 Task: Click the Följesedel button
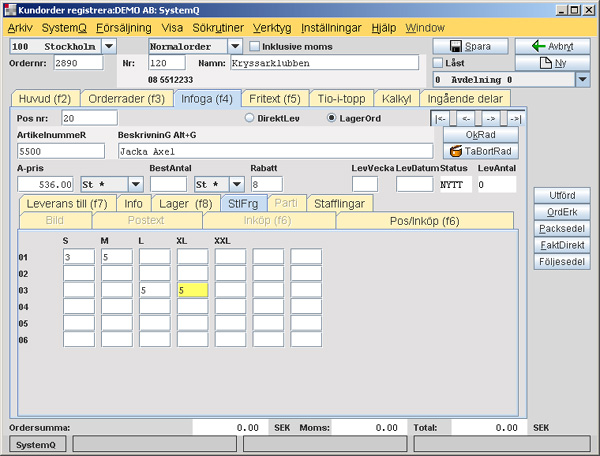click(562, 262)
